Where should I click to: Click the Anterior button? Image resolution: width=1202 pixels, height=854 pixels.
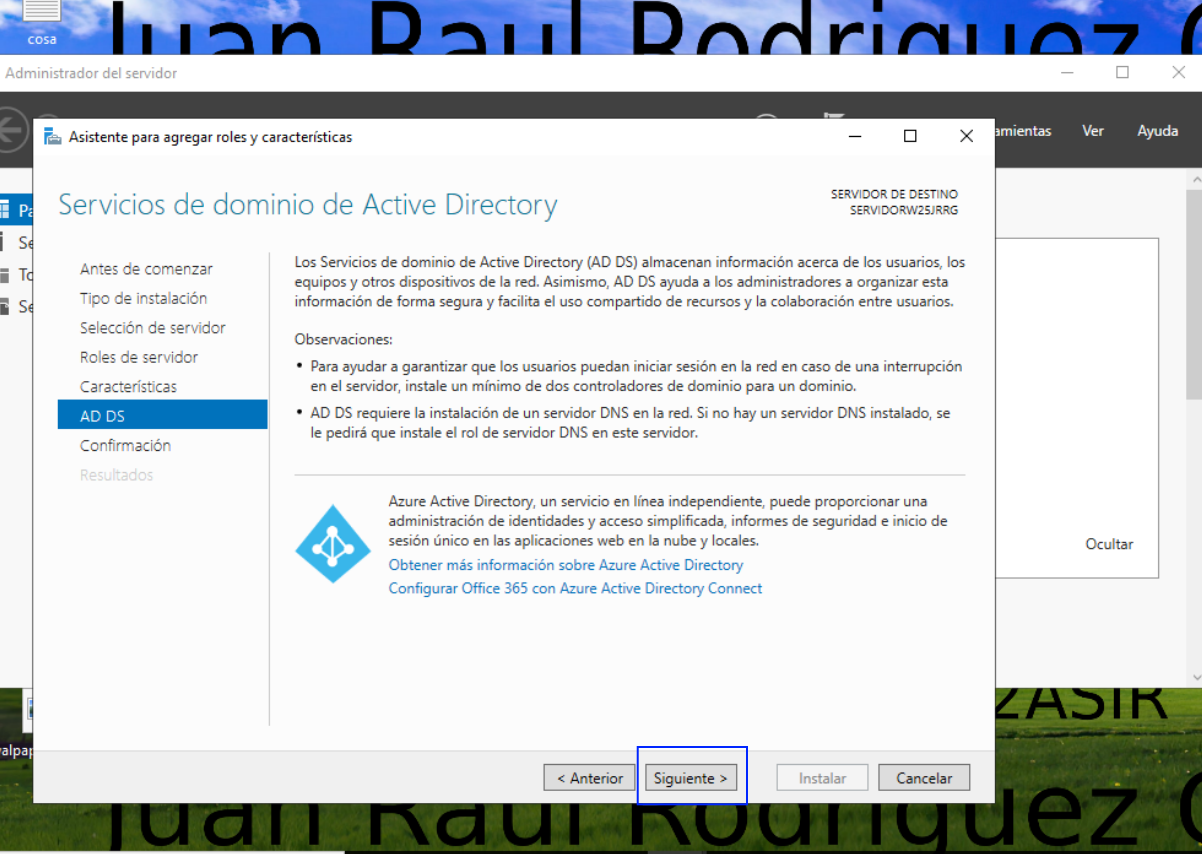[590, 778]
